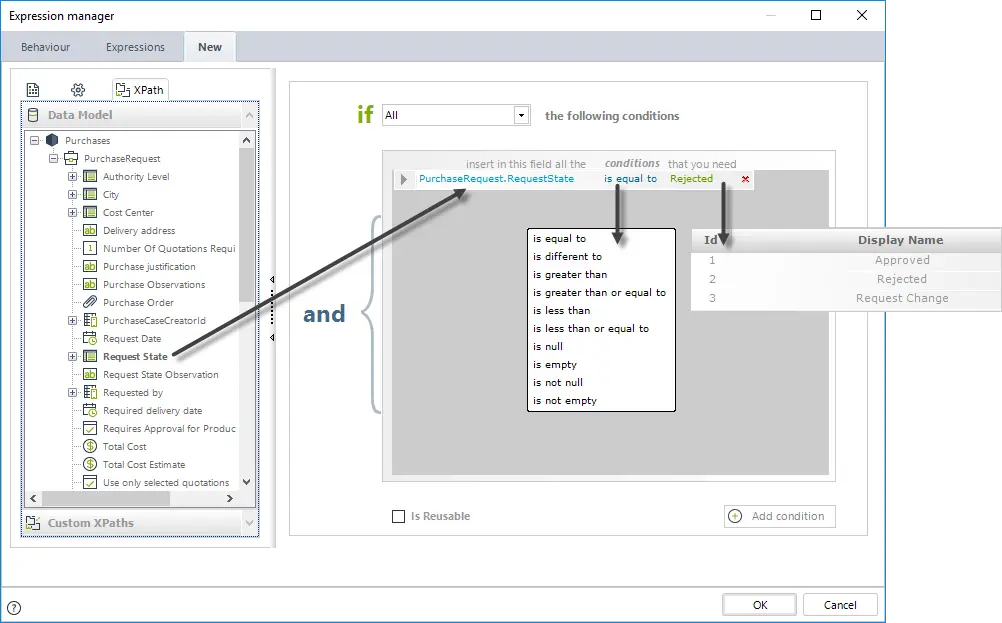
Task: Click the Custom XPaths panel icon
Action: pyautogui.click(x=33, y=523)
